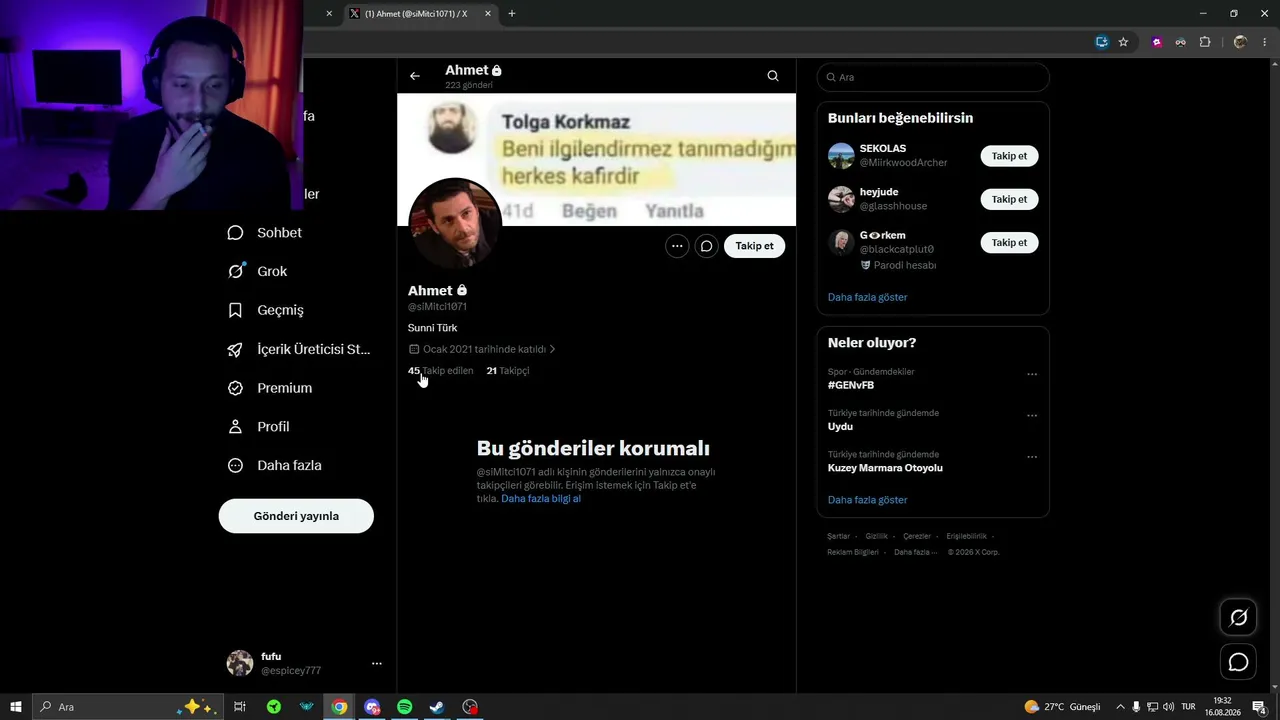1280x720 pixels.
Task: Open Geçmiş bookmarks in the sidebar
Action: pos(266,310)
